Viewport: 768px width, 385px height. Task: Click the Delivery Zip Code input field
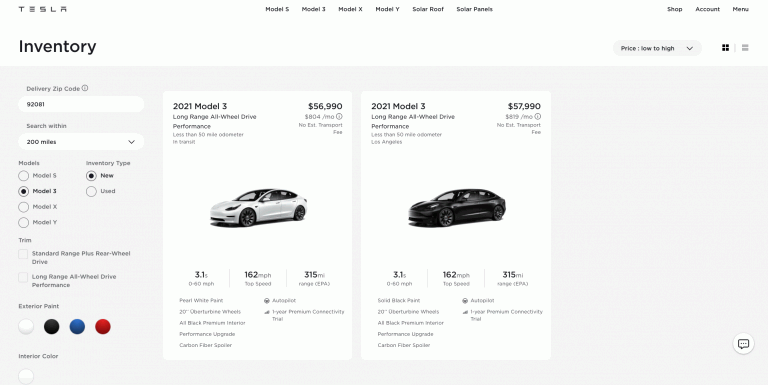[81, 104]
